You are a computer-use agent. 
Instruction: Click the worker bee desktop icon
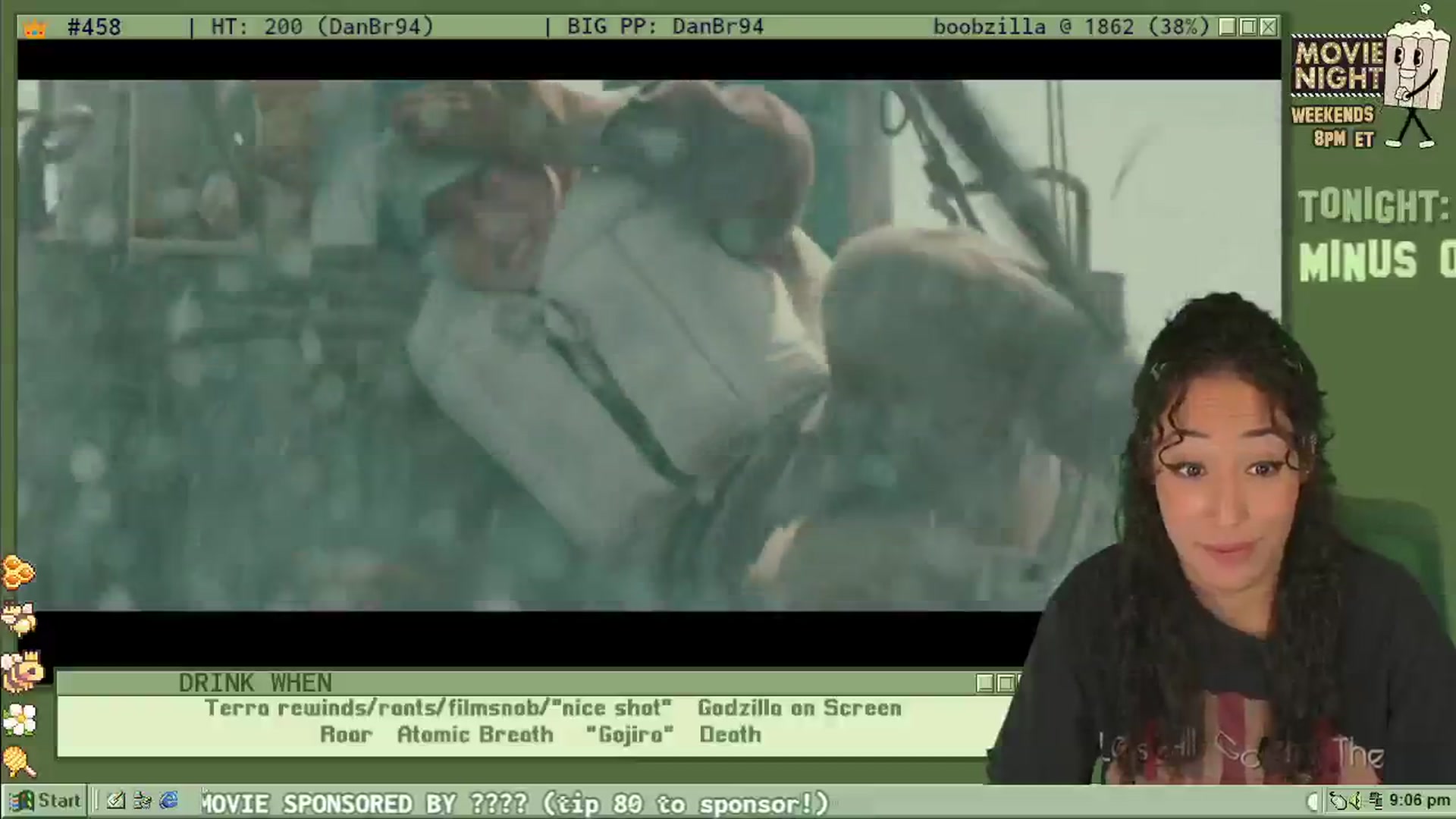click(19, 619)
